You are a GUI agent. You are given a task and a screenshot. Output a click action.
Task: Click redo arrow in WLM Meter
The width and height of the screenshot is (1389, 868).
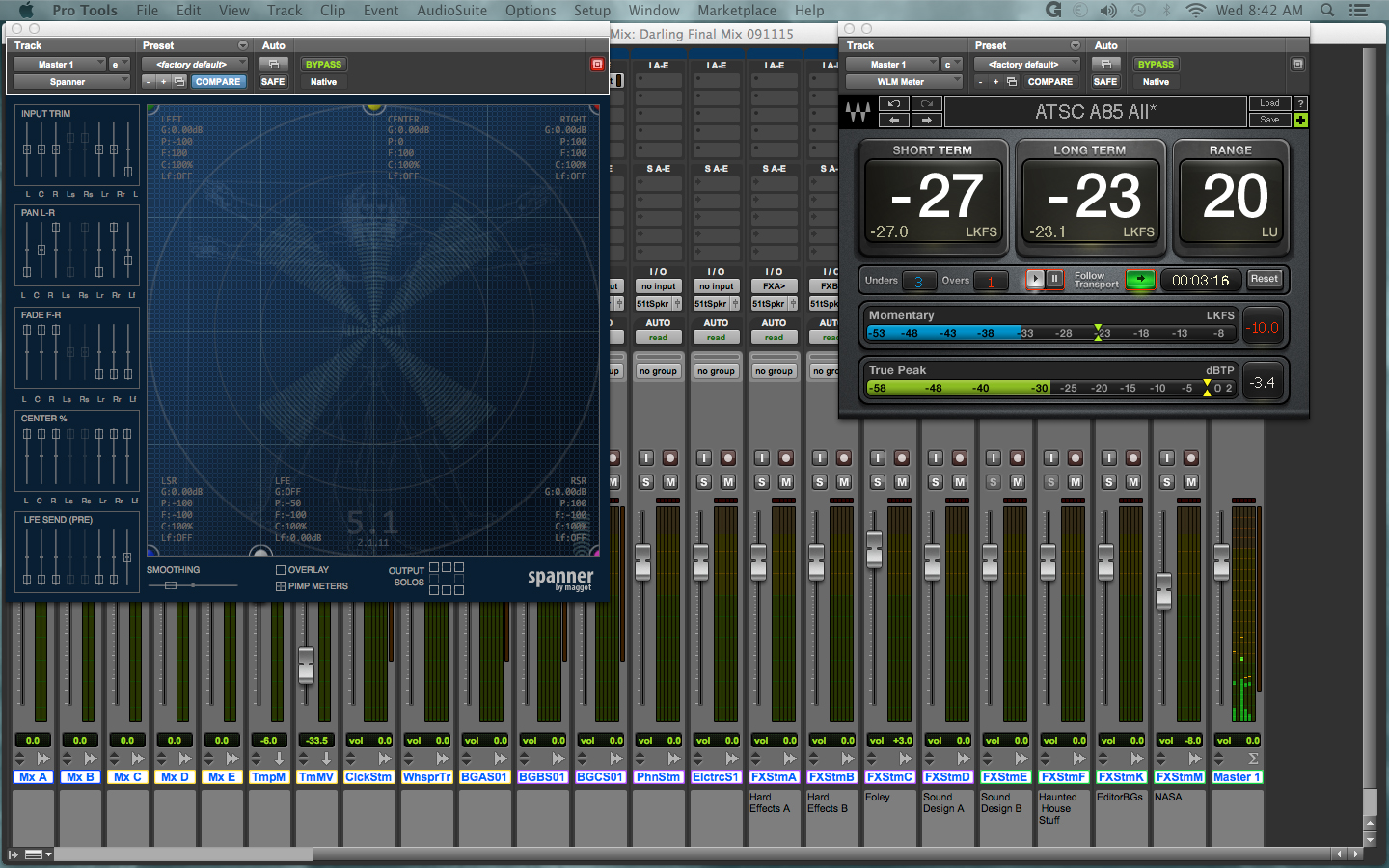[926, 103]
